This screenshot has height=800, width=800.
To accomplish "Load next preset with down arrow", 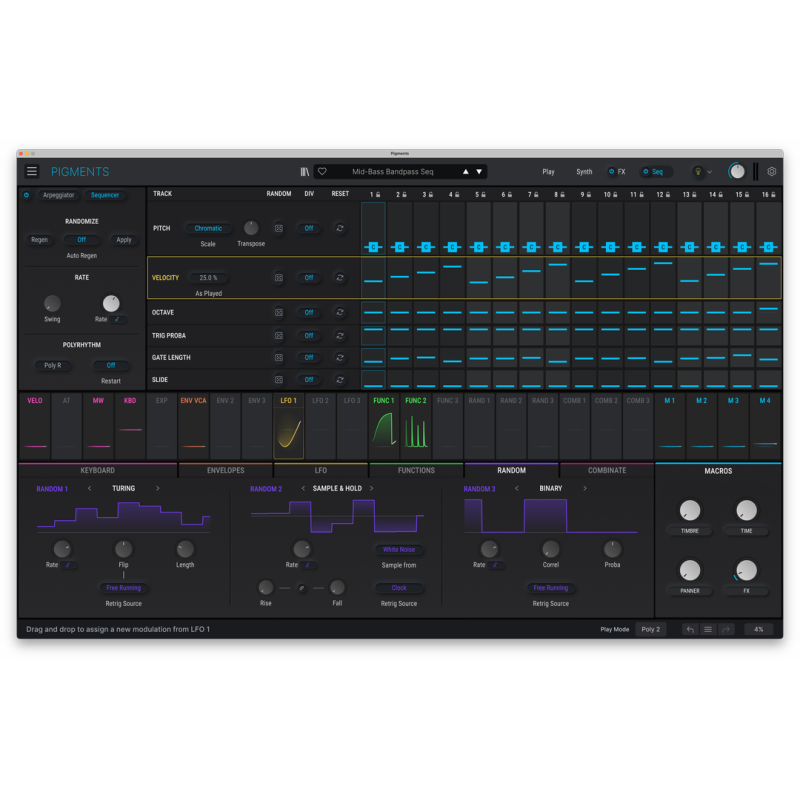I will pyautogui.click(x=479, y=172).
